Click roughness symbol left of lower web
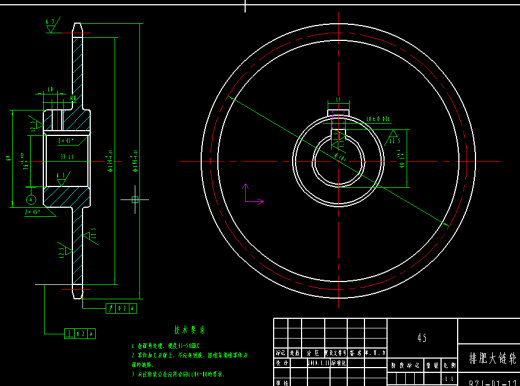This screenshot has width=520, height=386. 65,249
